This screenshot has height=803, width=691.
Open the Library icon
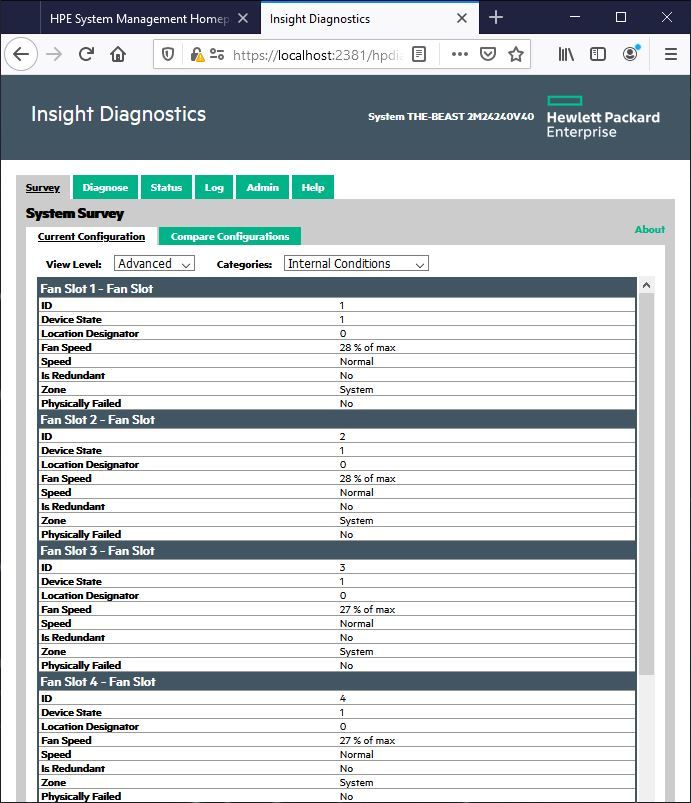[x=566, y=54]
